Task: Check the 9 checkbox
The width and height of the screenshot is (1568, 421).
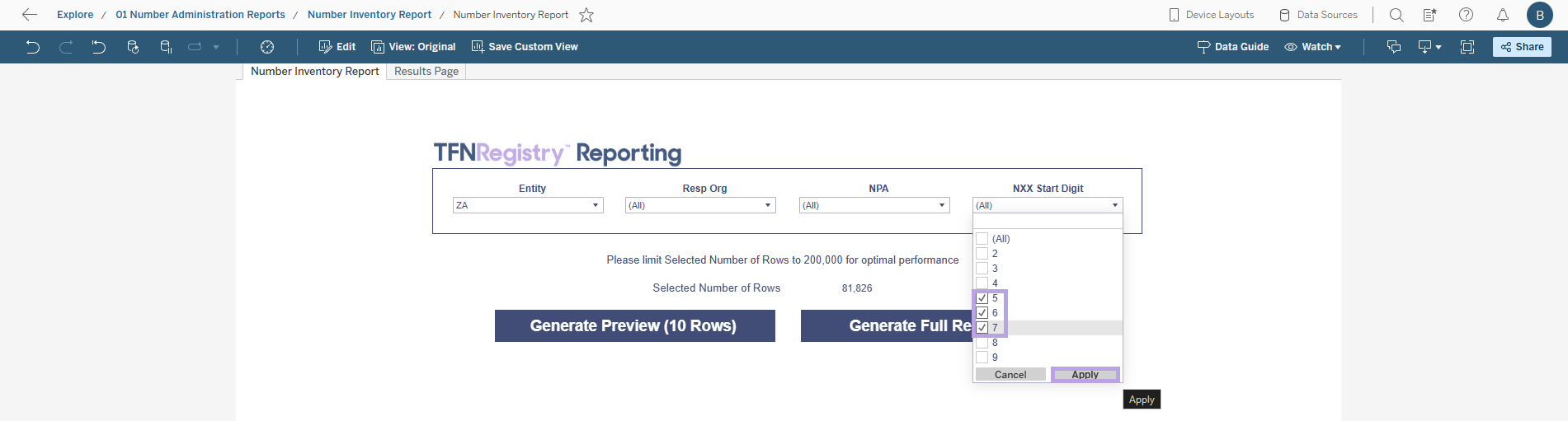Action: click(x=982, y=358)
